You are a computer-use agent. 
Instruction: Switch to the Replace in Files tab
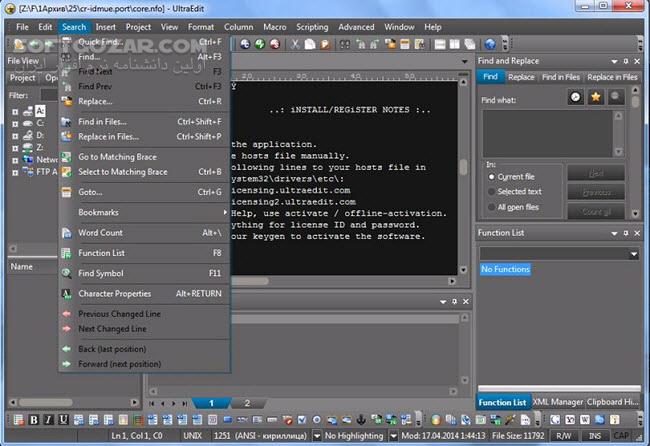[612, 77]
